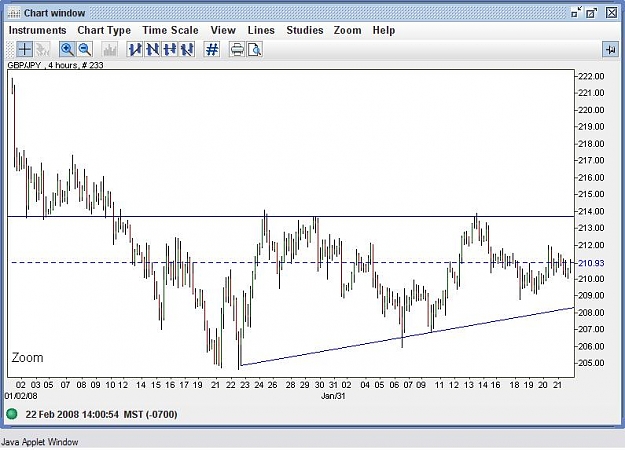Open the Instruments menu
This screenshot has width=625, height=450.
[x=37, y=30]
